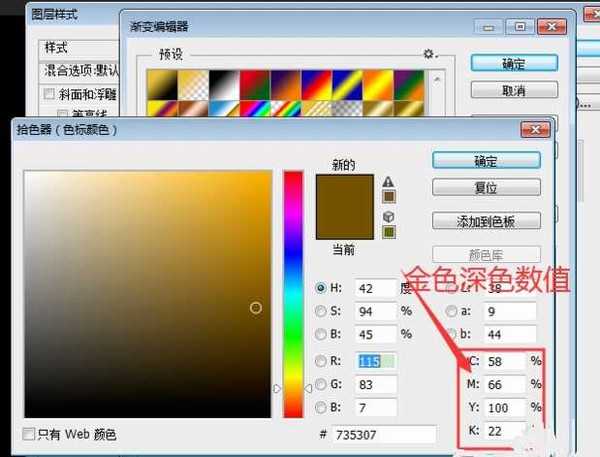
Task: Click the 添加到色板 button
Action: pos(485,221)
